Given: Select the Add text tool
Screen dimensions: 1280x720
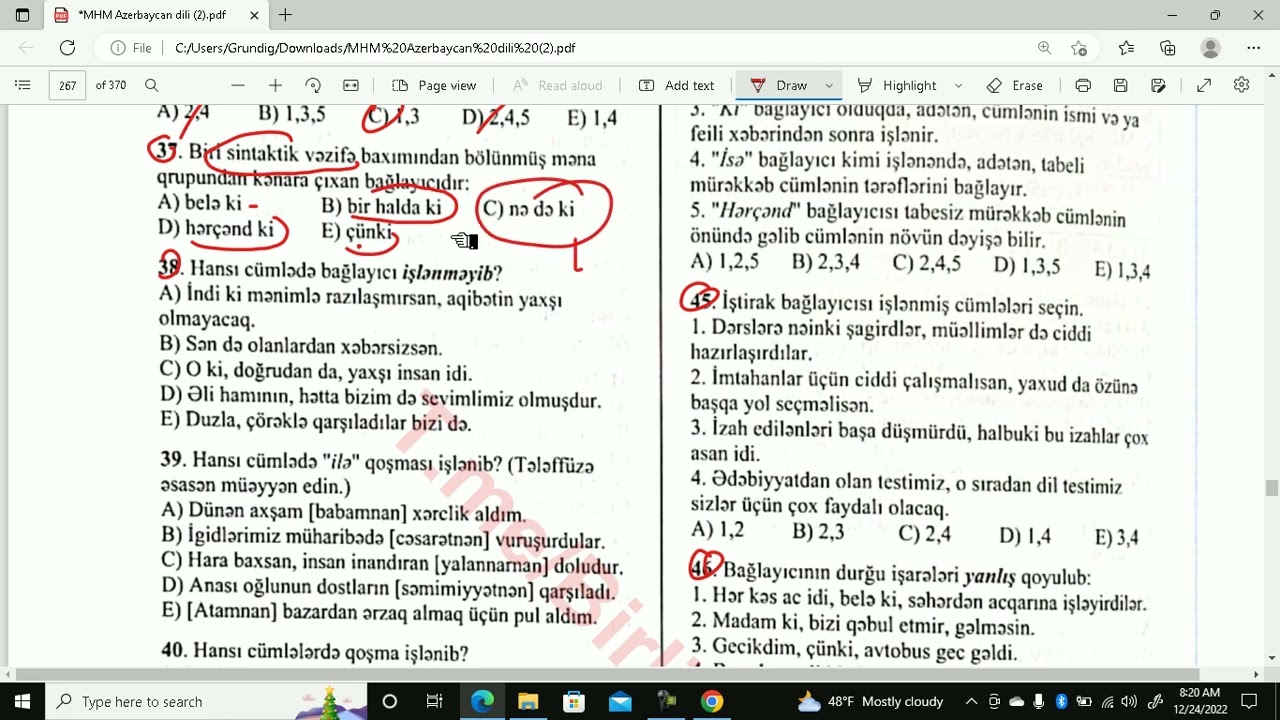Looking at the screenshot, I should coord(677,85).
